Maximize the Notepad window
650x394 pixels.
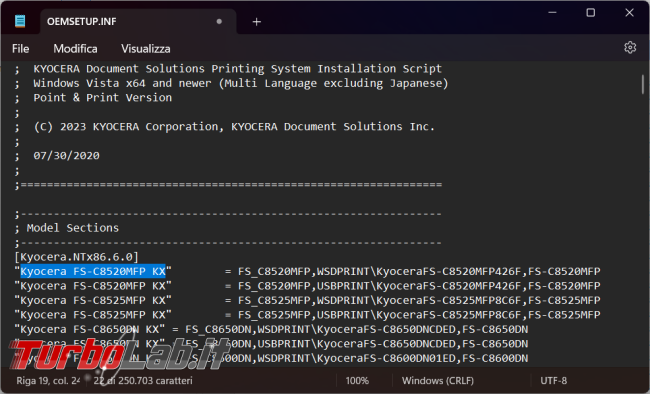591,13
